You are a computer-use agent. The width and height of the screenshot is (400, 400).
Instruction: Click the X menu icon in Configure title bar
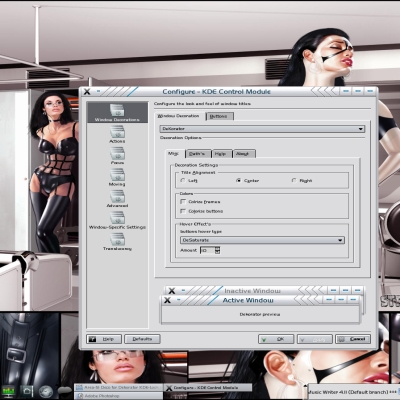pos(87,91)
